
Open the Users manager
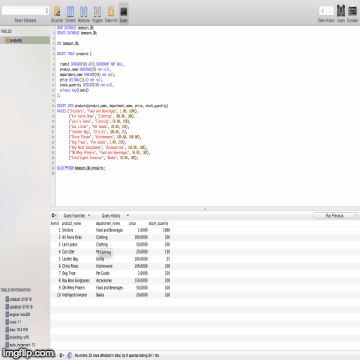[341, 13]
